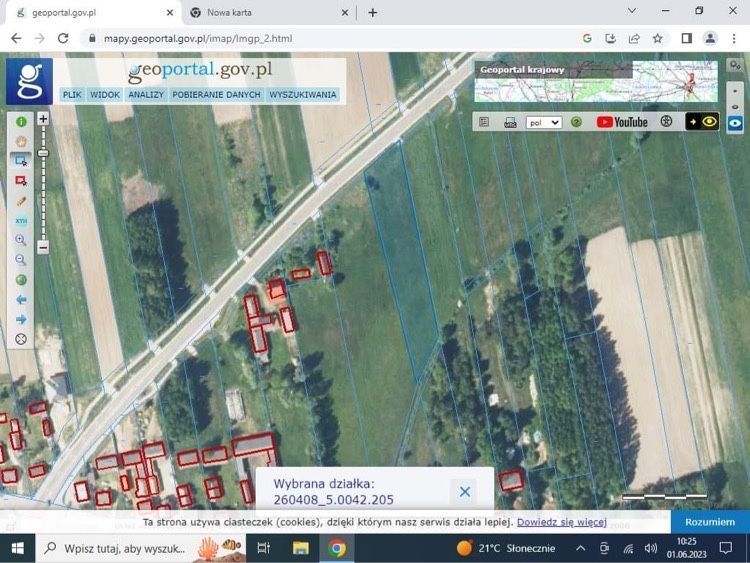Click the accessibility wheel icon
The height and width of the screenshot is (563, 750).
click(x=666, y=121)
